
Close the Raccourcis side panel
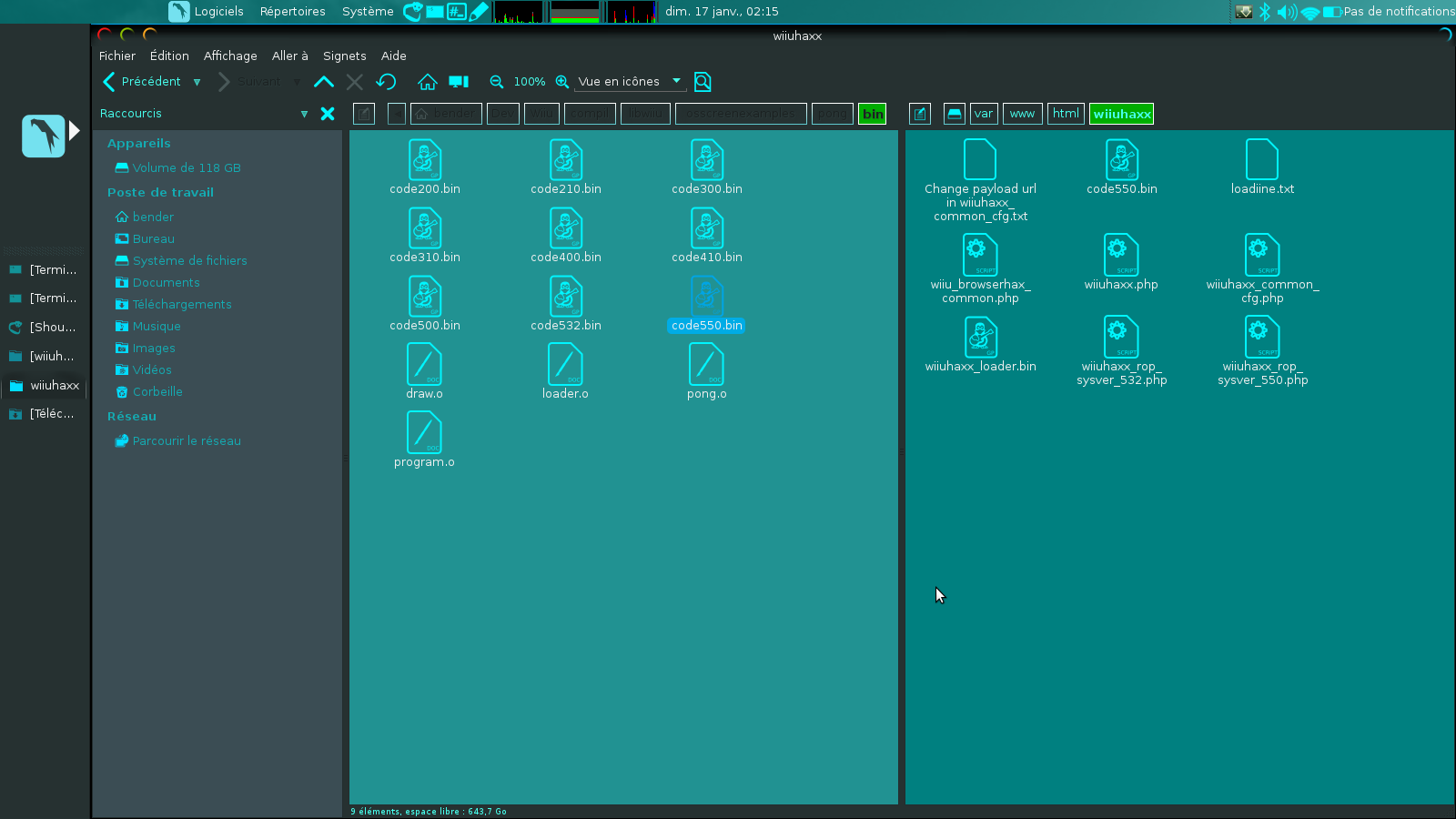[328, 114]
